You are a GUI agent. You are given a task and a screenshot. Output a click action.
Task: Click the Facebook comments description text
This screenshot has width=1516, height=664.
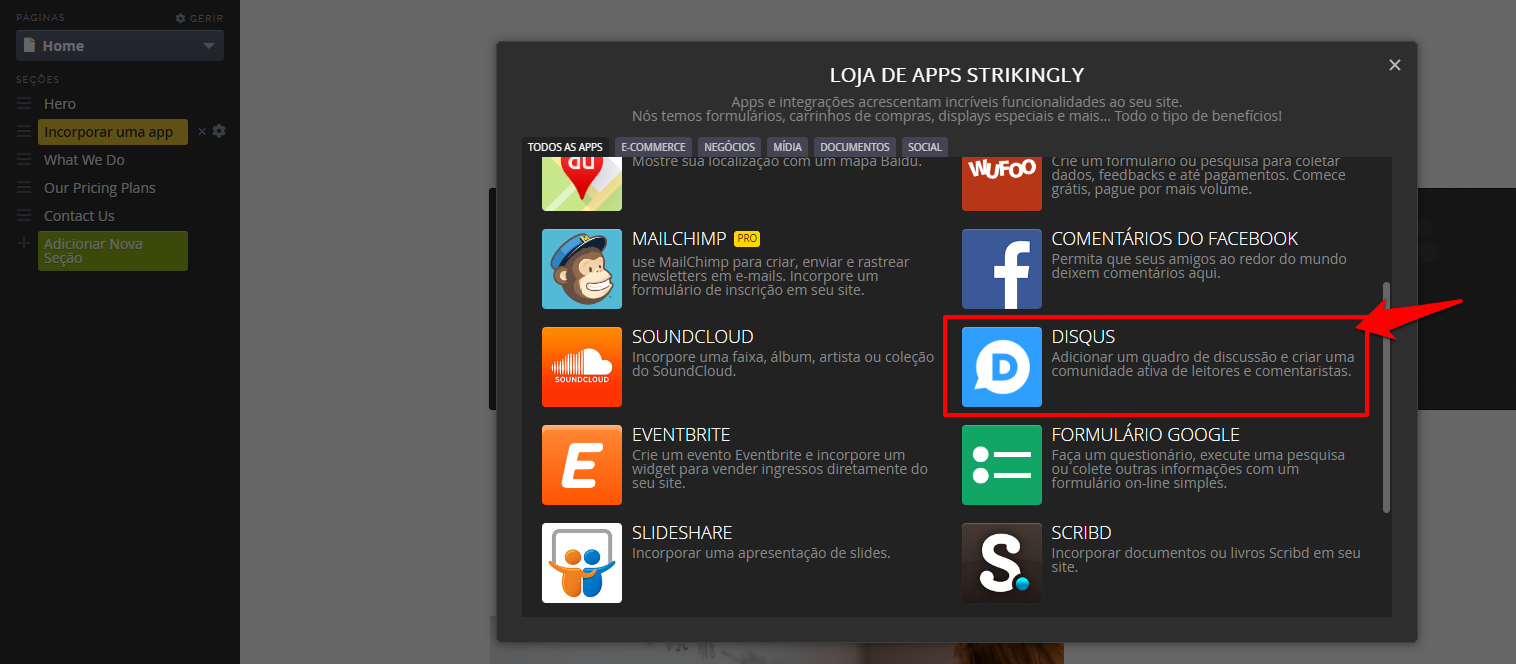click(1199, 266)
